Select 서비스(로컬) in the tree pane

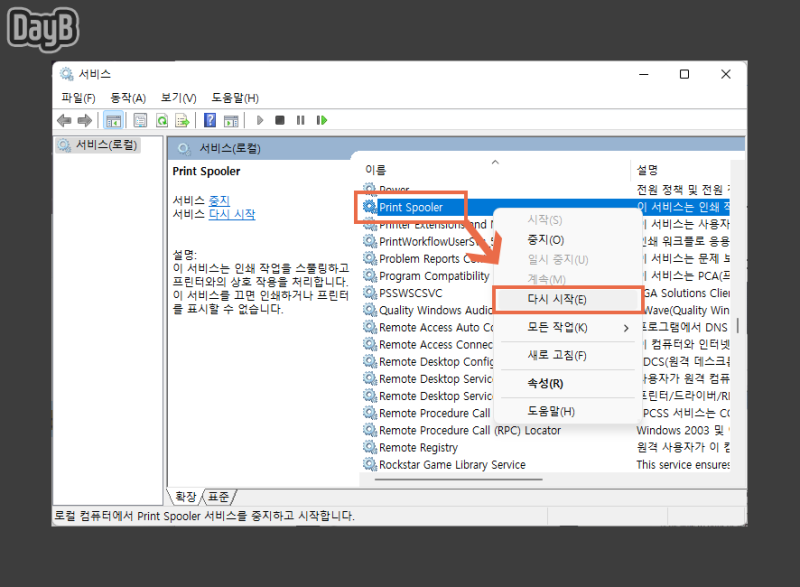click(98, 145)
